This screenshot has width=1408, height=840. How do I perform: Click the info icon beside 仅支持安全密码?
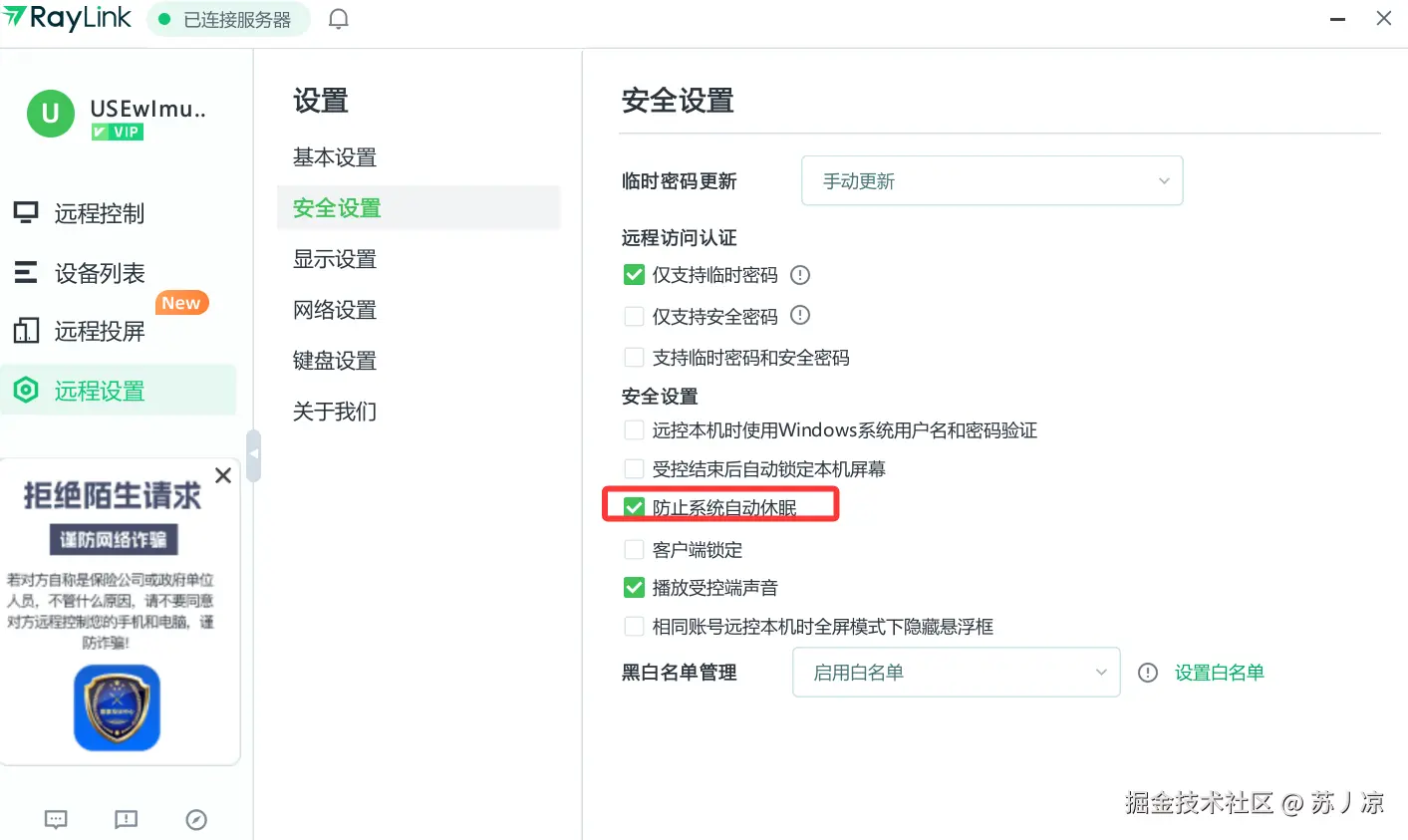pos(800,316)
